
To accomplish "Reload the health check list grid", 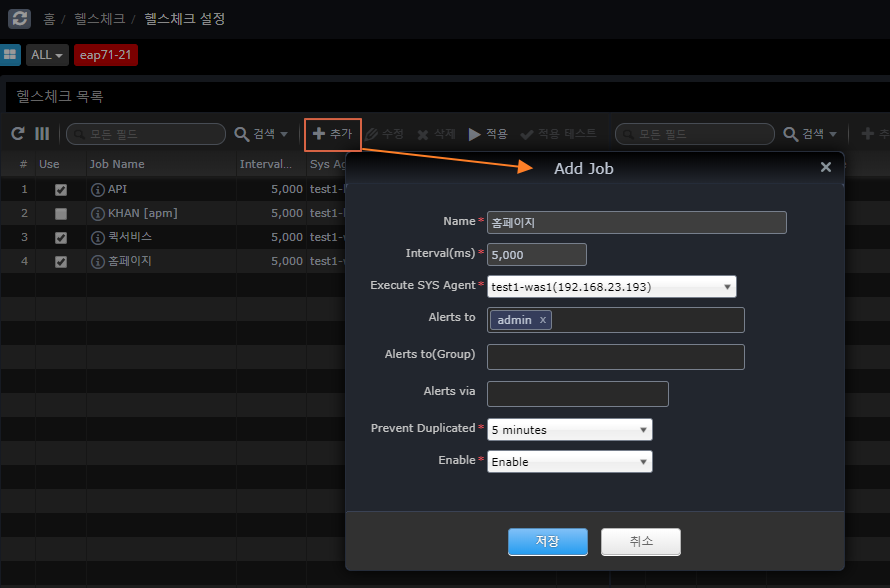I will point(17,133).
